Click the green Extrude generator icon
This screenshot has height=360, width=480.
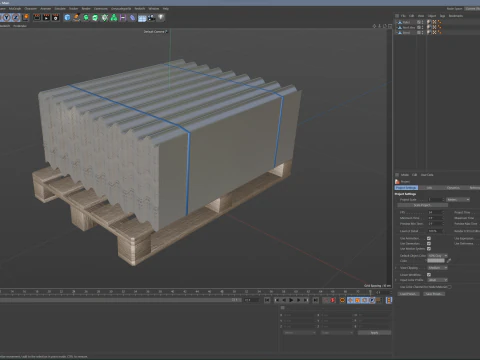pyautogui.click(x=95, y=17)
